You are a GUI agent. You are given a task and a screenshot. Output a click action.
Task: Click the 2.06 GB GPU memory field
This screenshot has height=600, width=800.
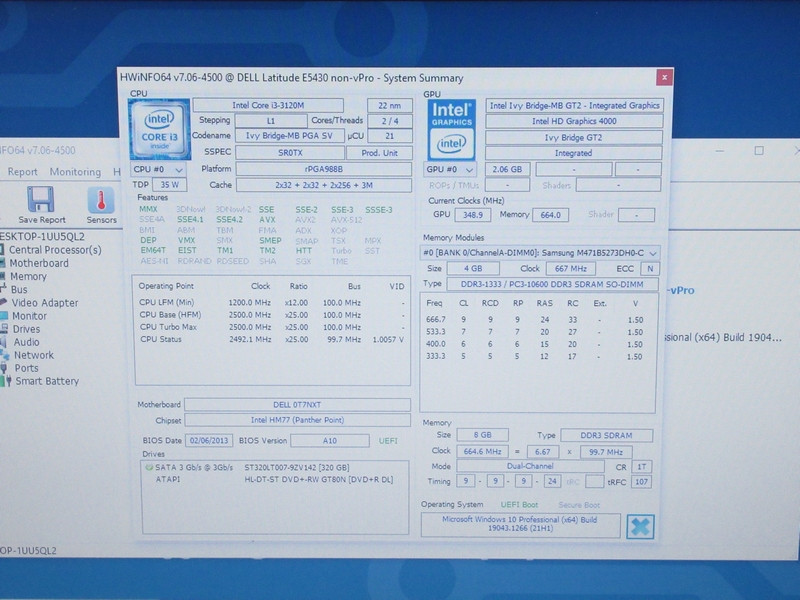[x=507, y=169]
